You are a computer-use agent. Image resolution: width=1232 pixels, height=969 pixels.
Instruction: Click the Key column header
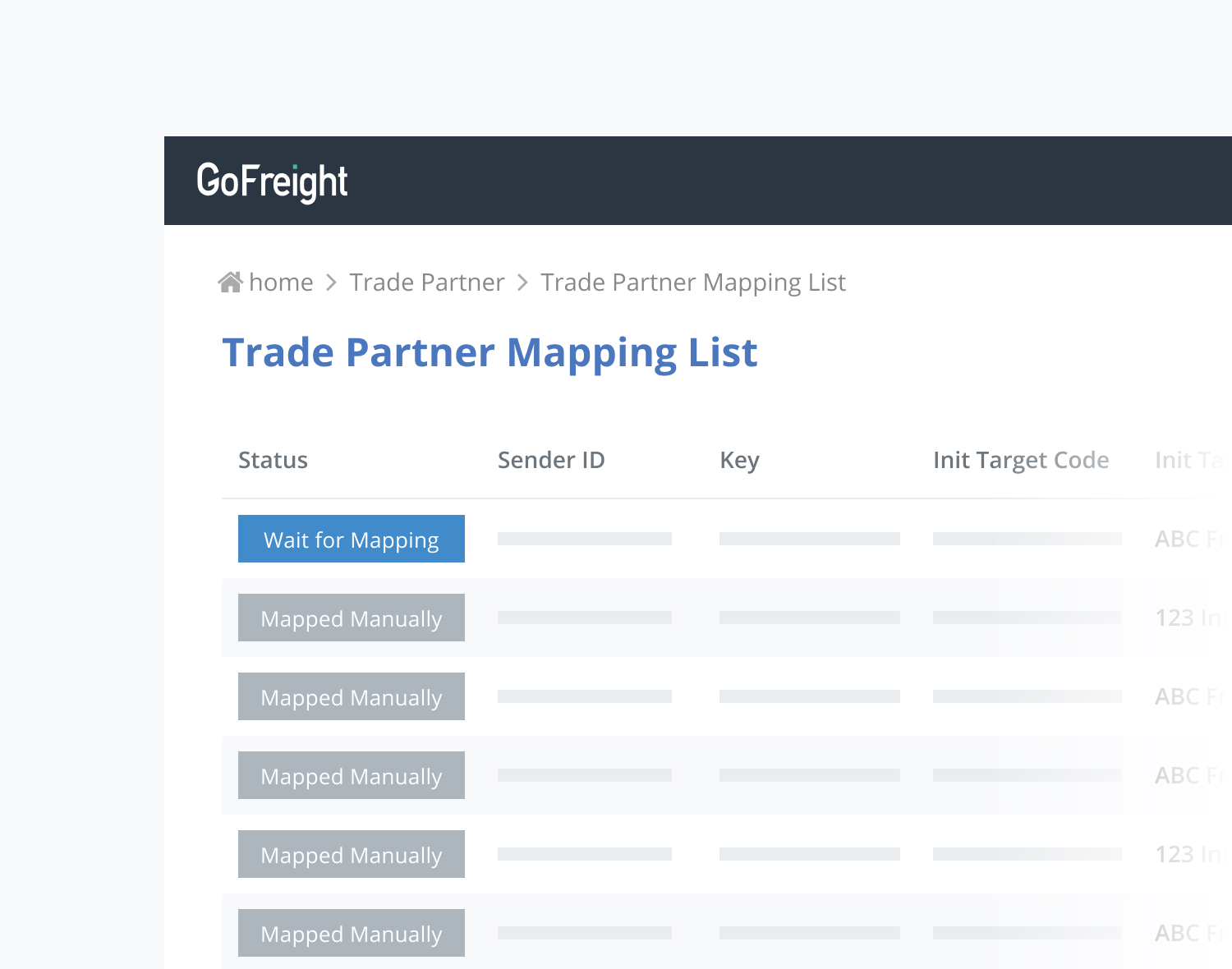tap(739, 460)
